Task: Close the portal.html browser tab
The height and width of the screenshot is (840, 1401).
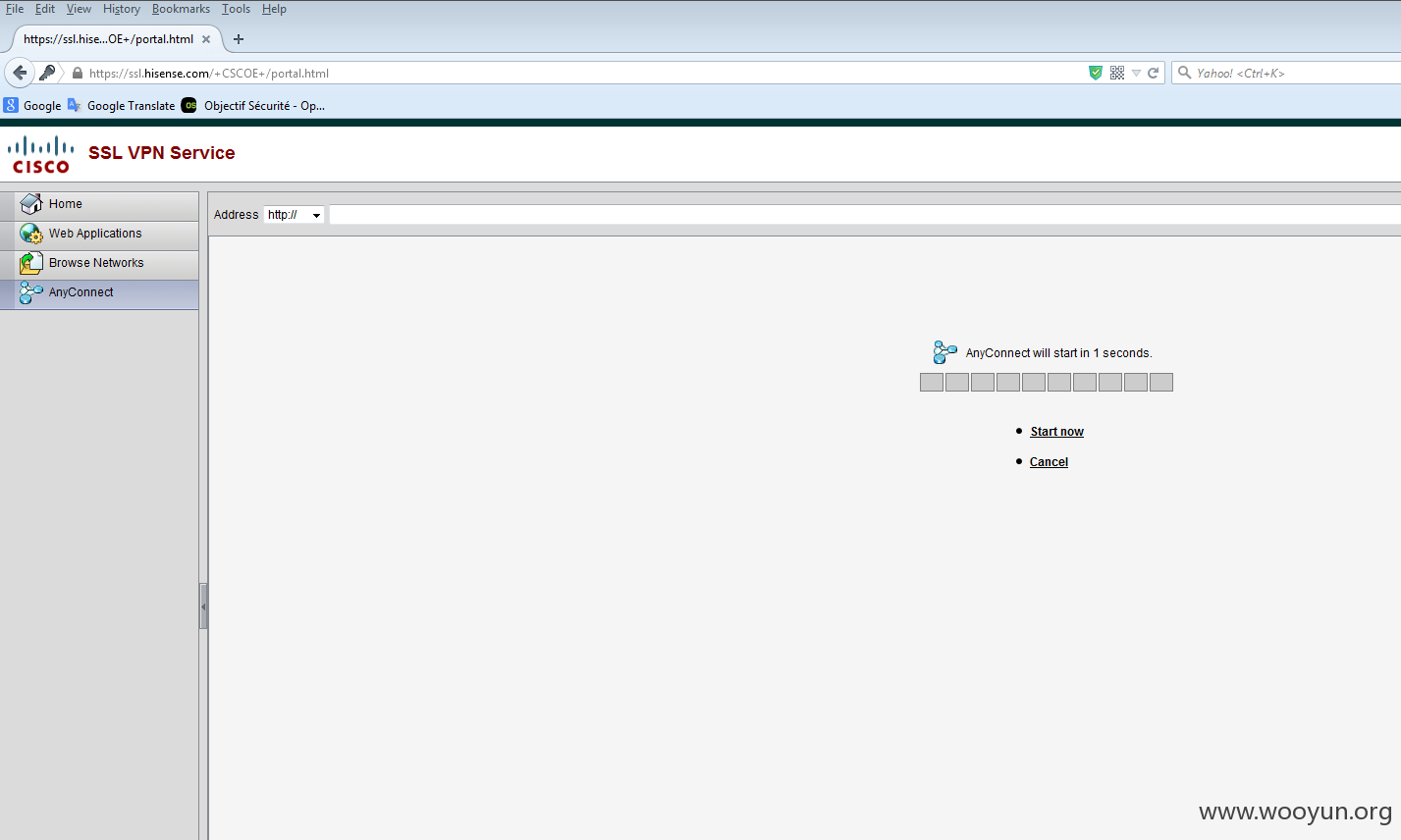Action: click(206, 39)
